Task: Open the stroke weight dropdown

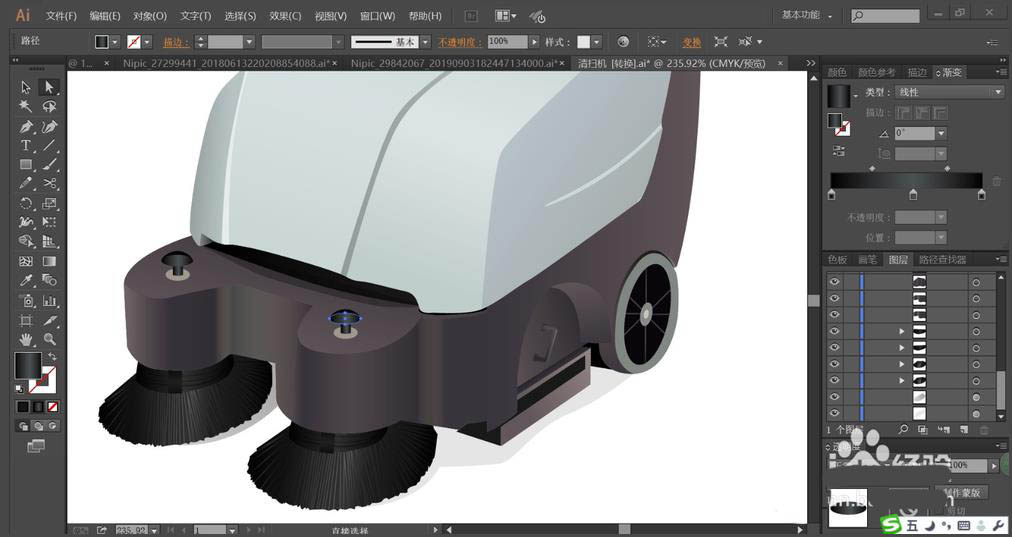Action: click(249, 42)
